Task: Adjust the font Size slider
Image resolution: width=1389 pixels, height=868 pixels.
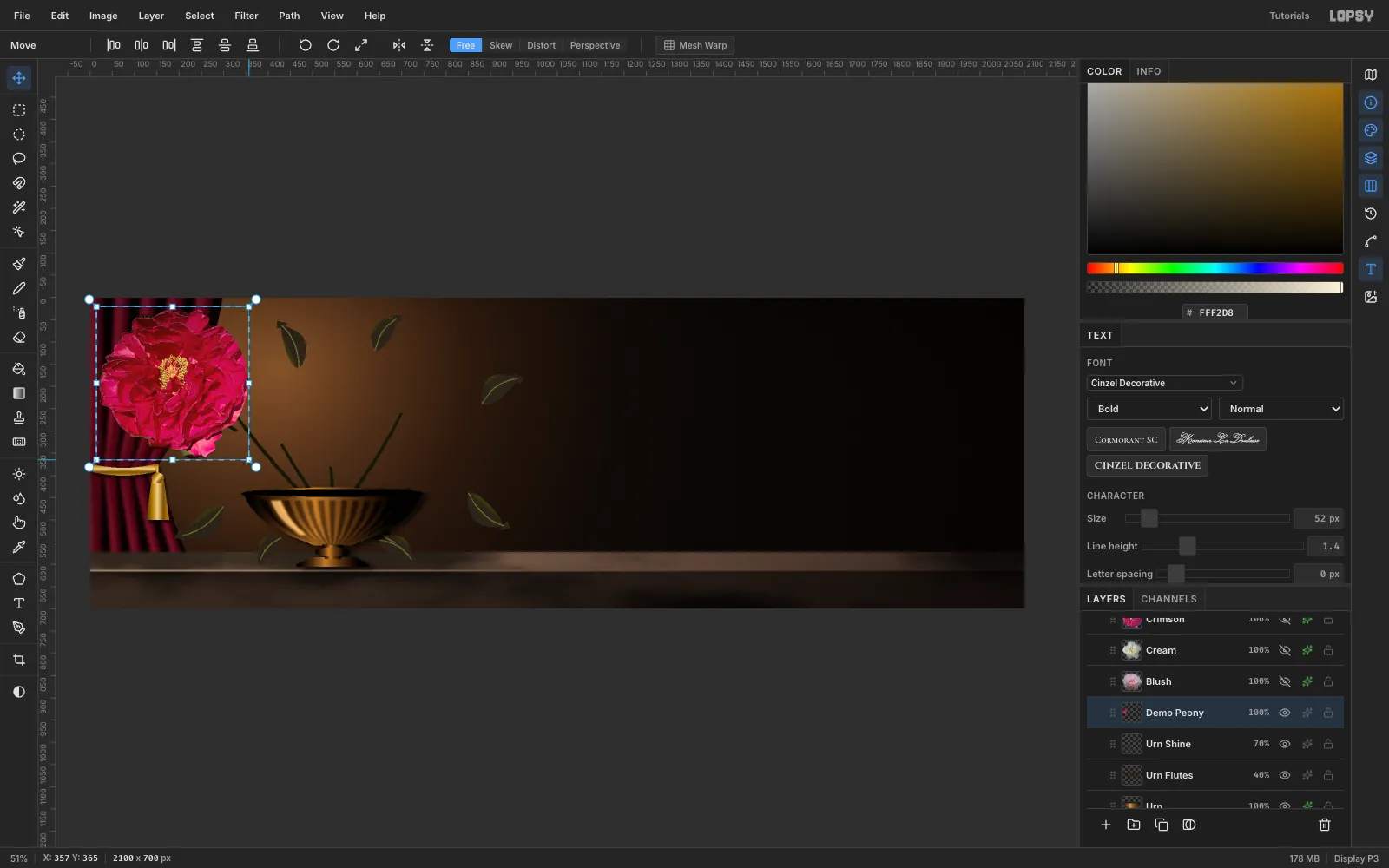Action: coord(1207,518)
